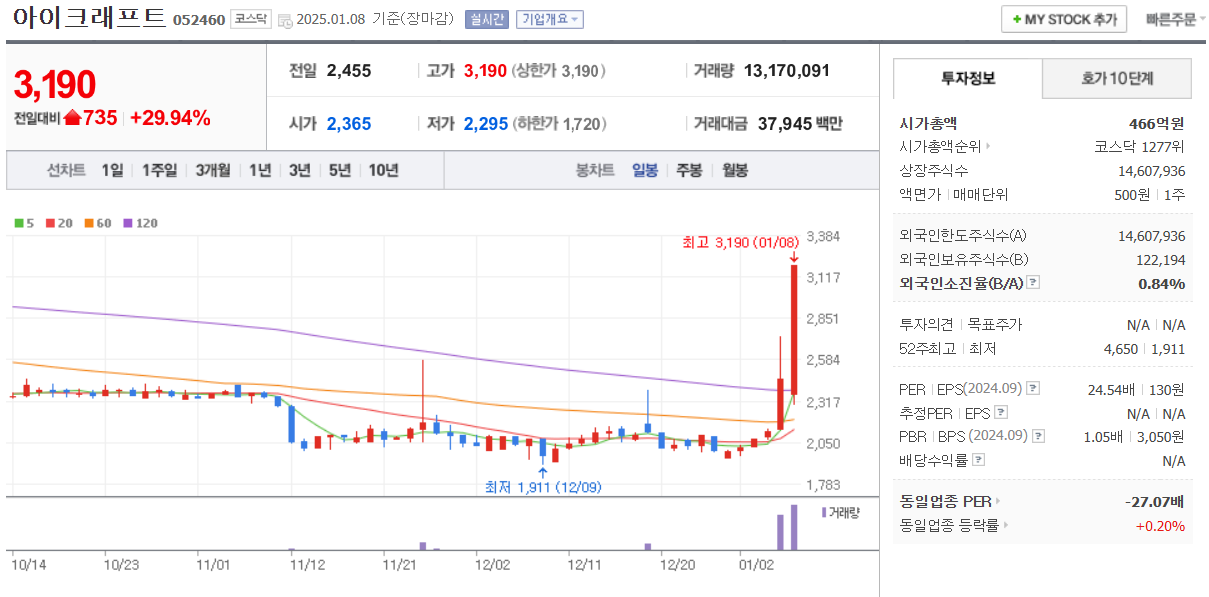Click the 최저 1,911 (12/09) chart marker

[x=543, y=487]
